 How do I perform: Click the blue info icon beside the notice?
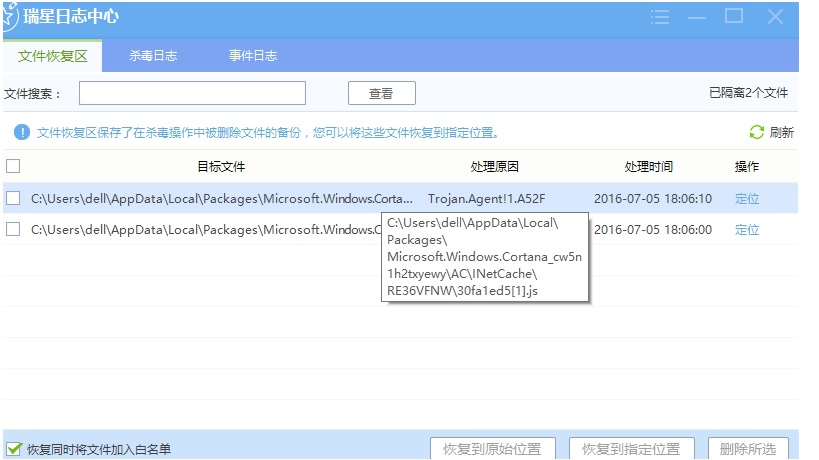22,132
